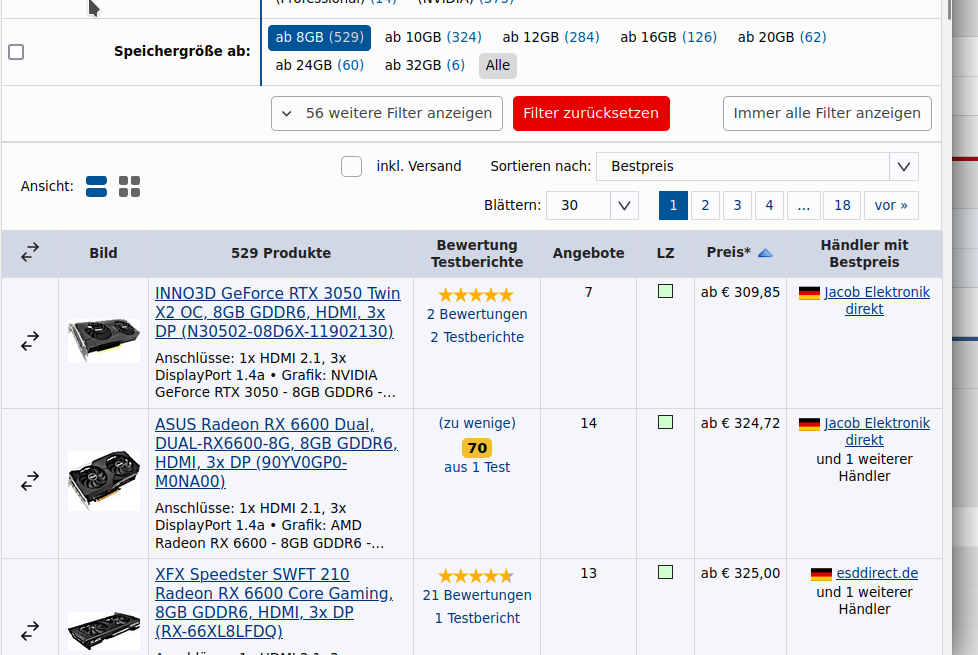Click availability indicator for XFX Speedster
978x655 pixels.
point(666,572)
